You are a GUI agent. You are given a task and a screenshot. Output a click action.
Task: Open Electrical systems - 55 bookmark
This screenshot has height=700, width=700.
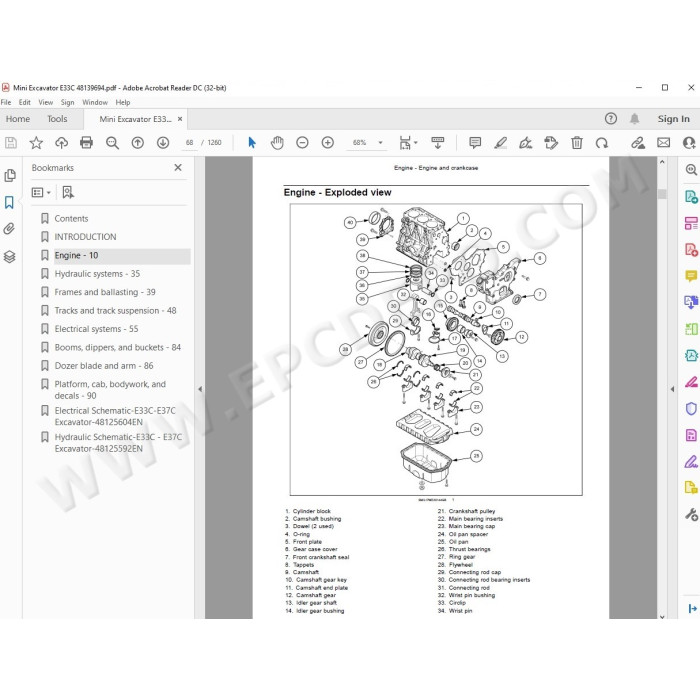[x=96, y=329]
